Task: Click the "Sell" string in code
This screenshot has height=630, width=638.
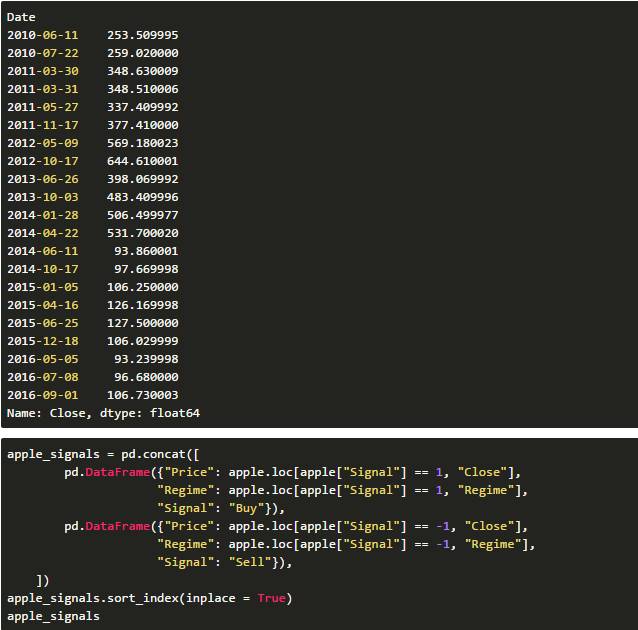Action: coord(250,562)
